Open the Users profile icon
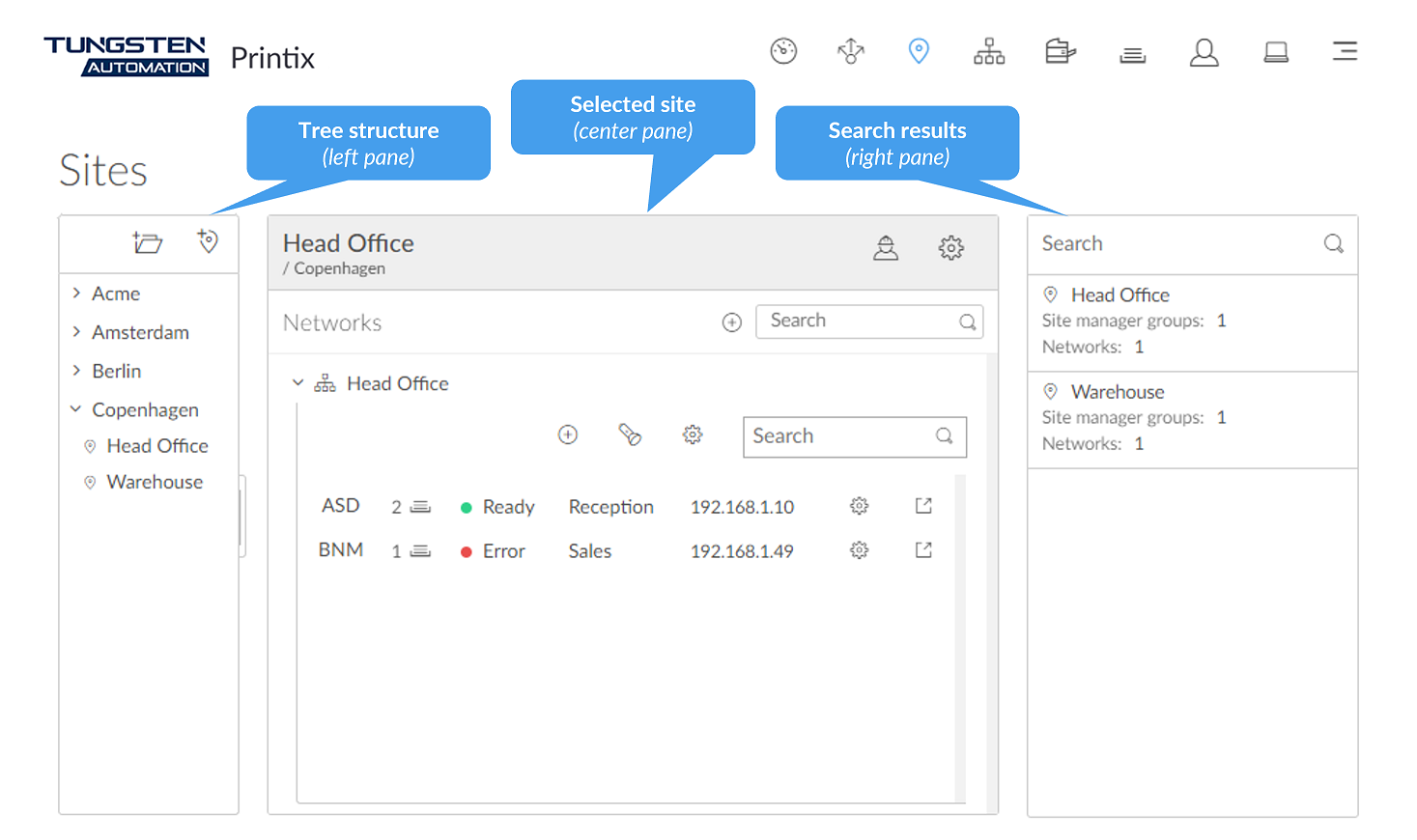The width and height of the screenshot is (1417, 840). tap(1204, 51)
